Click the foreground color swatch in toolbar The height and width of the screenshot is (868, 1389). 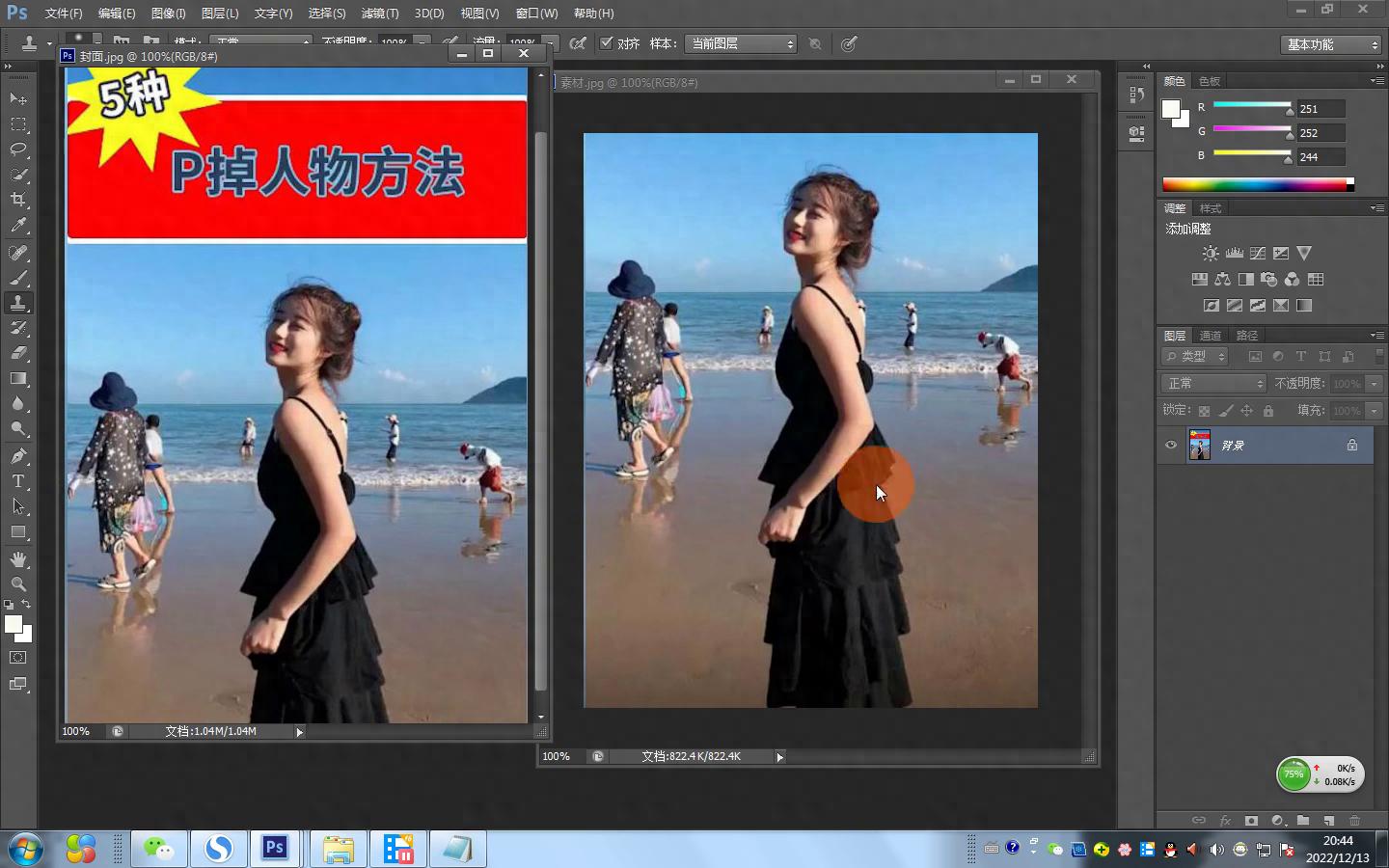tap(13, 624)
